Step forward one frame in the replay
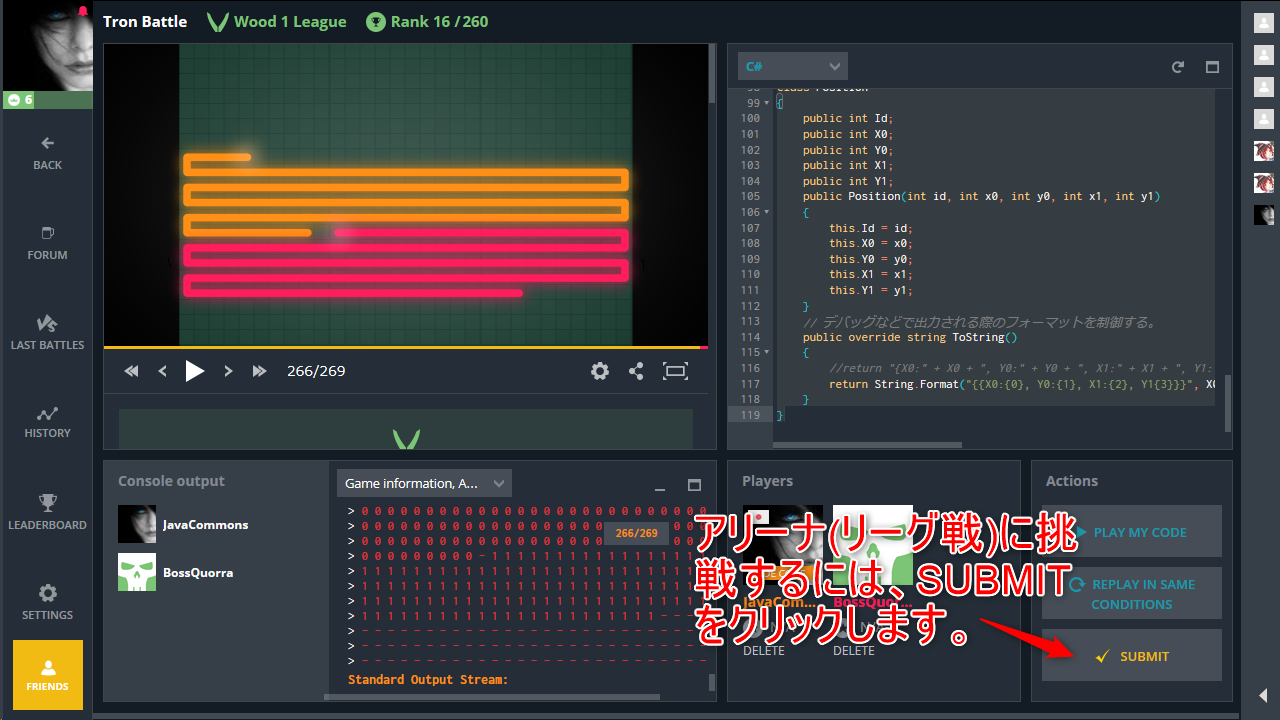Viewport: 1280px width, 720px height. [228, 371]
